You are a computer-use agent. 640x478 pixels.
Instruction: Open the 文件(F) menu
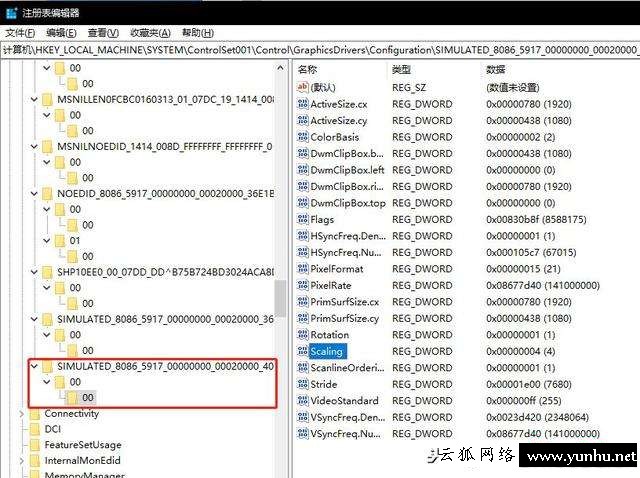[x=20, y=33]
